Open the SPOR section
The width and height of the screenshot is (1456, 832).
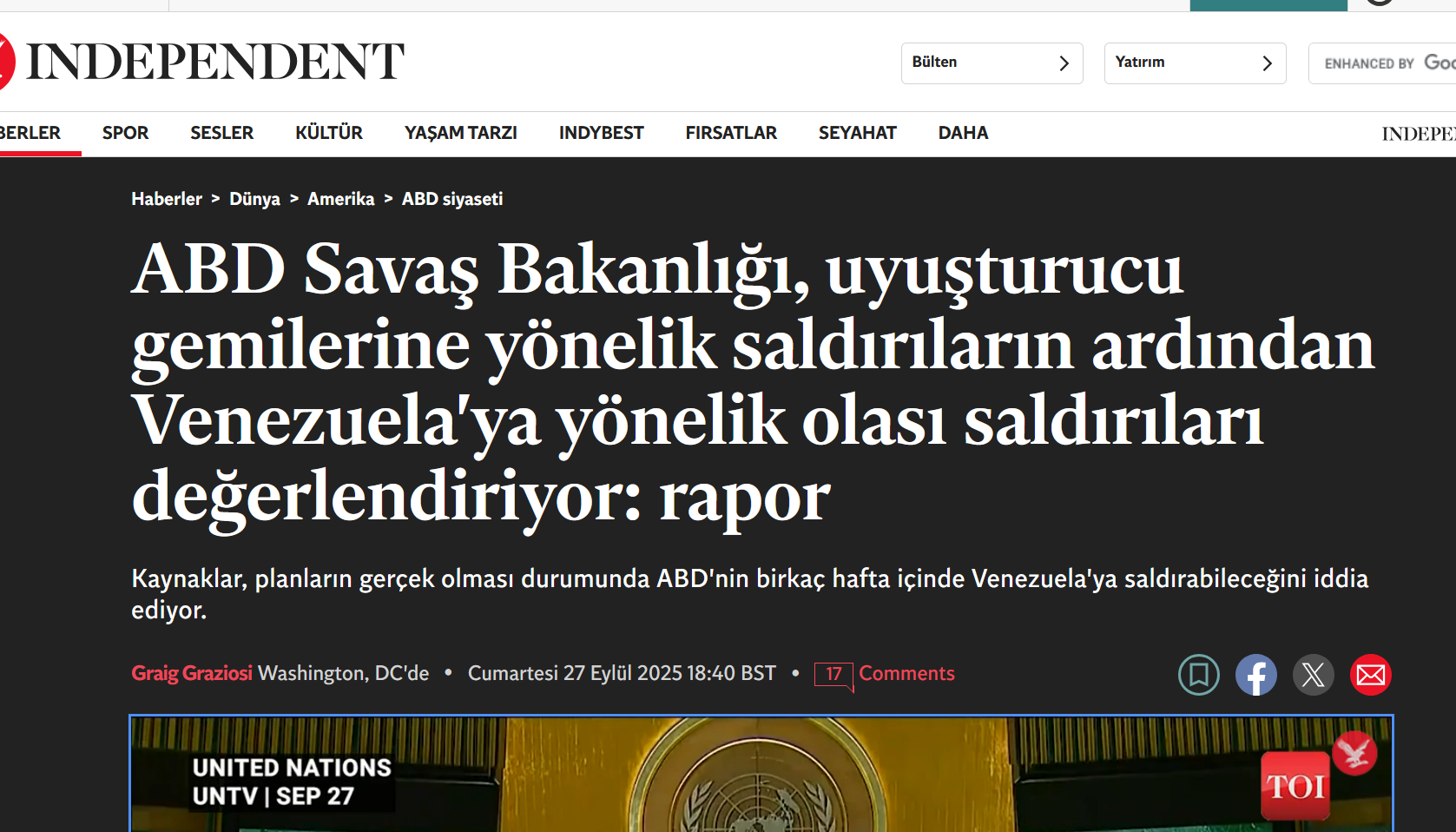(125, 133)
